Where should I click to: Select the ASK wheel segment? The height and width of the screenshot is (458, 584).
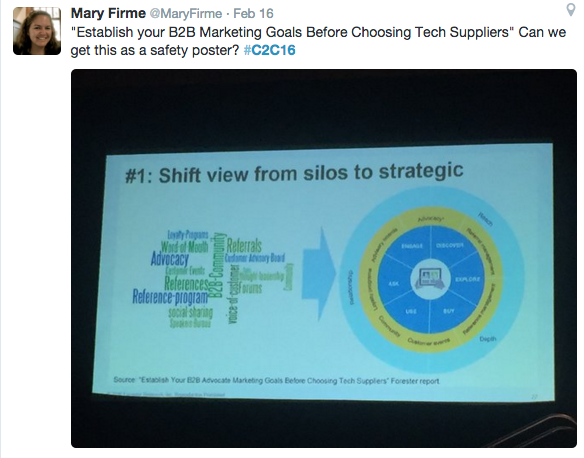(x=394, y=284)
